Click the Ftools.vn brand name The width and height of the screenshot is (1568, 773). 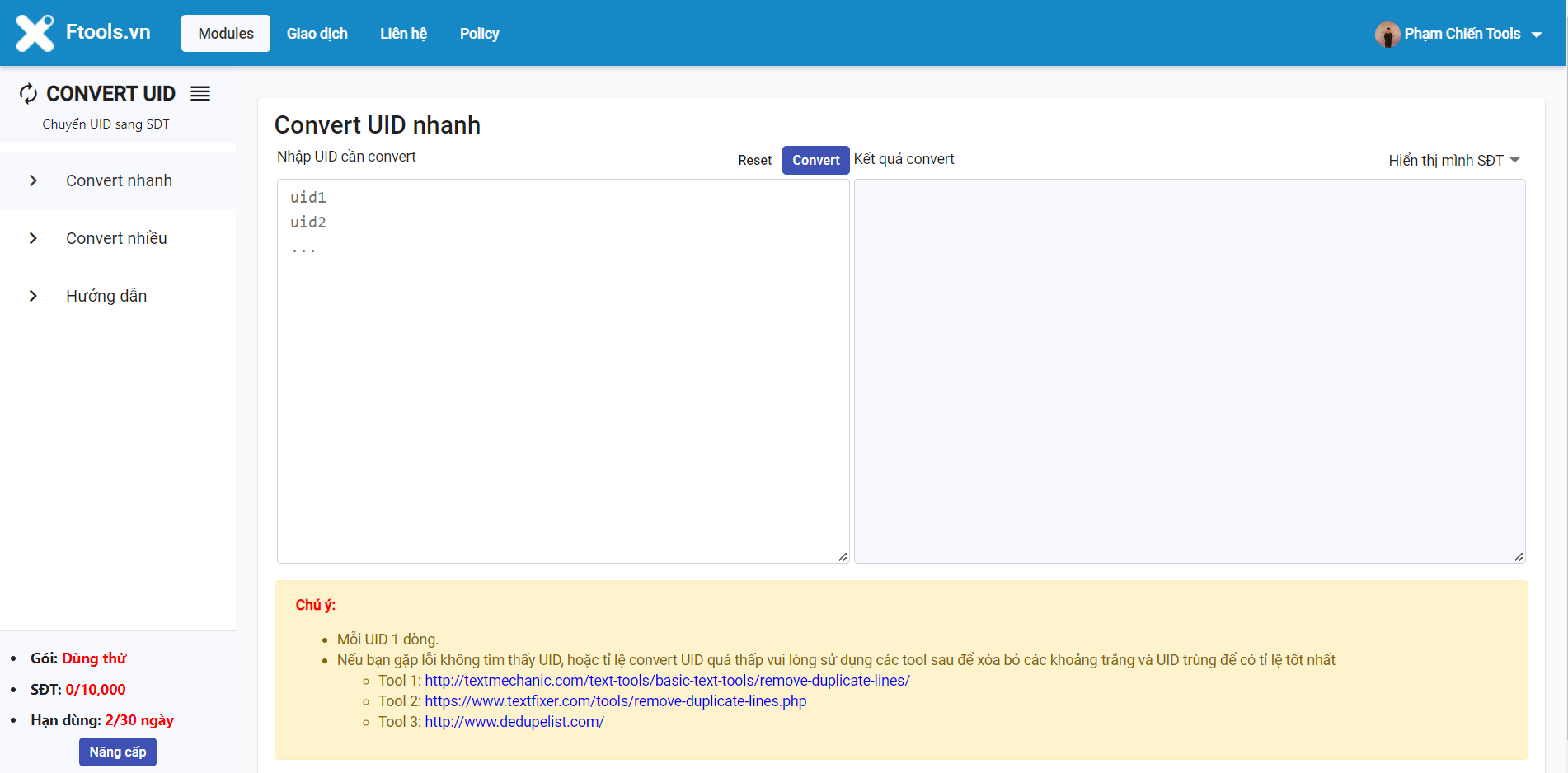(108, 32)
